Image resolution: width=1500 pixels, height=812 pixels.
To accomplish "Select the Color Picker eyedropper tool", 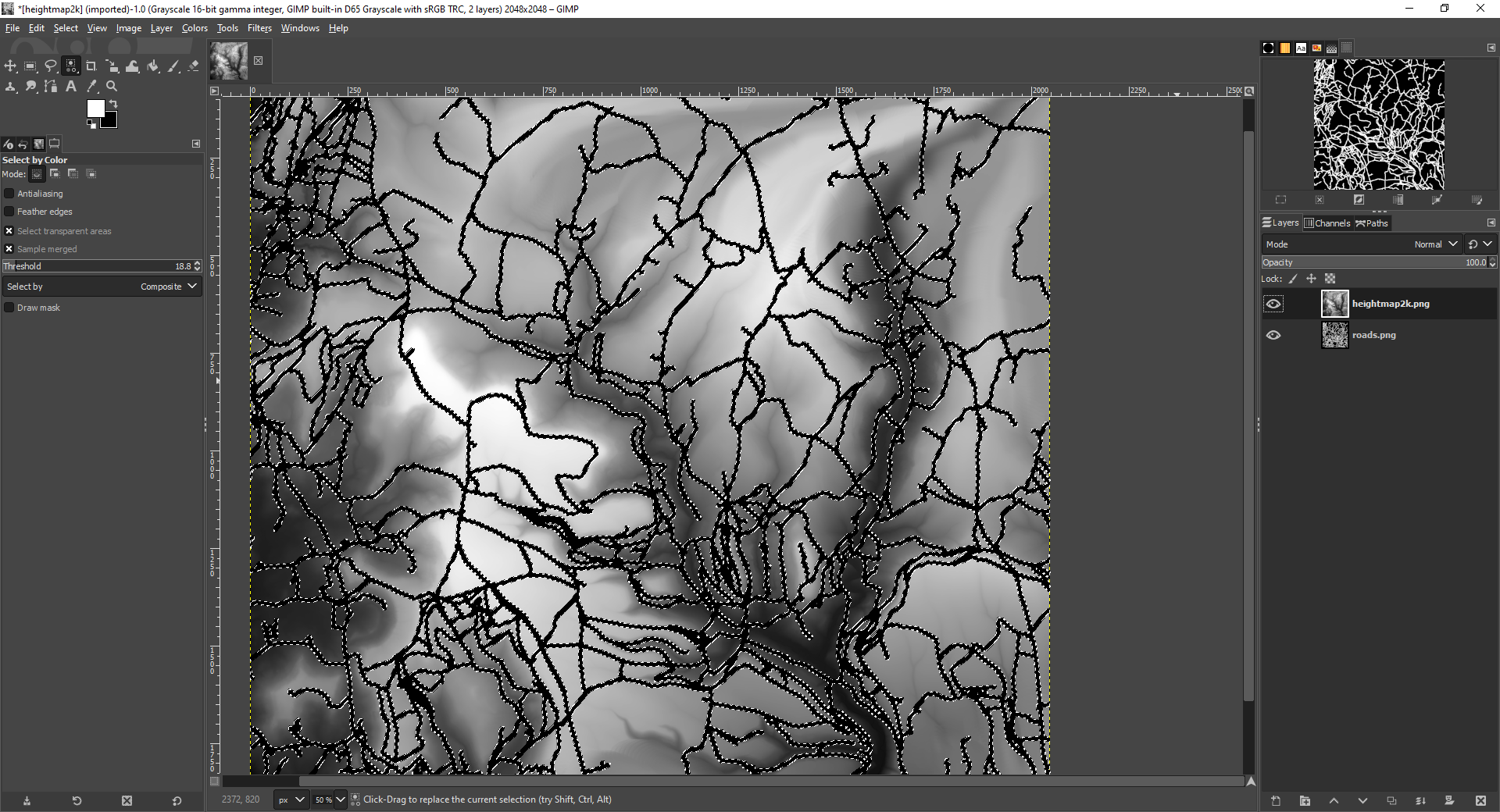I will coord(91,87).
